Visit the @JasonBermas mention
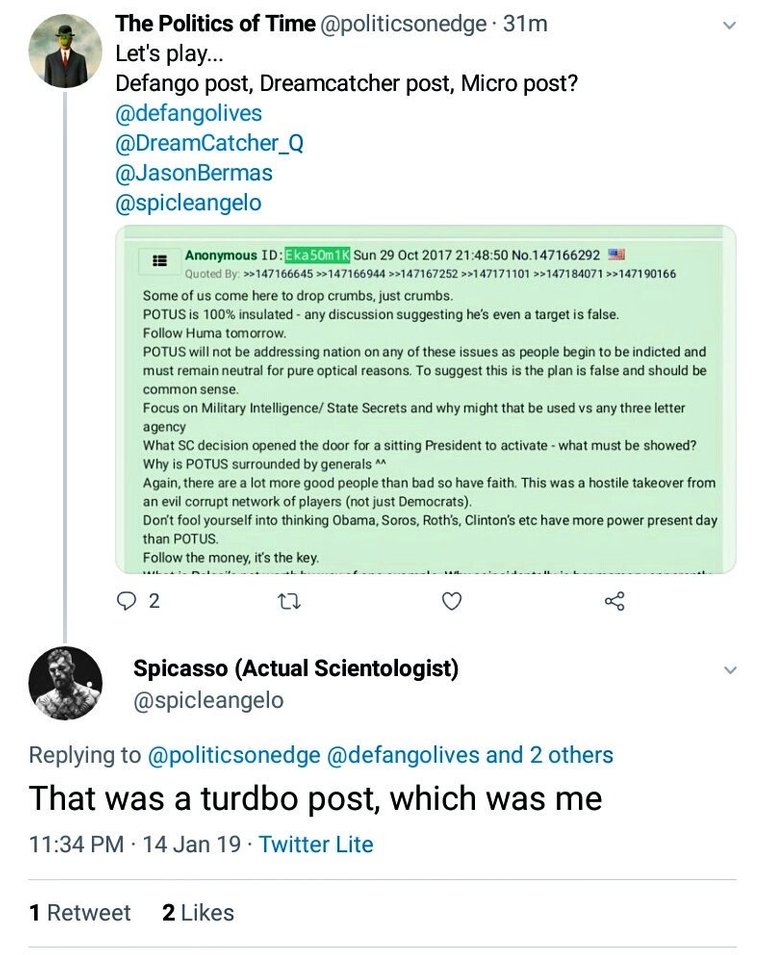 (194, 173)
